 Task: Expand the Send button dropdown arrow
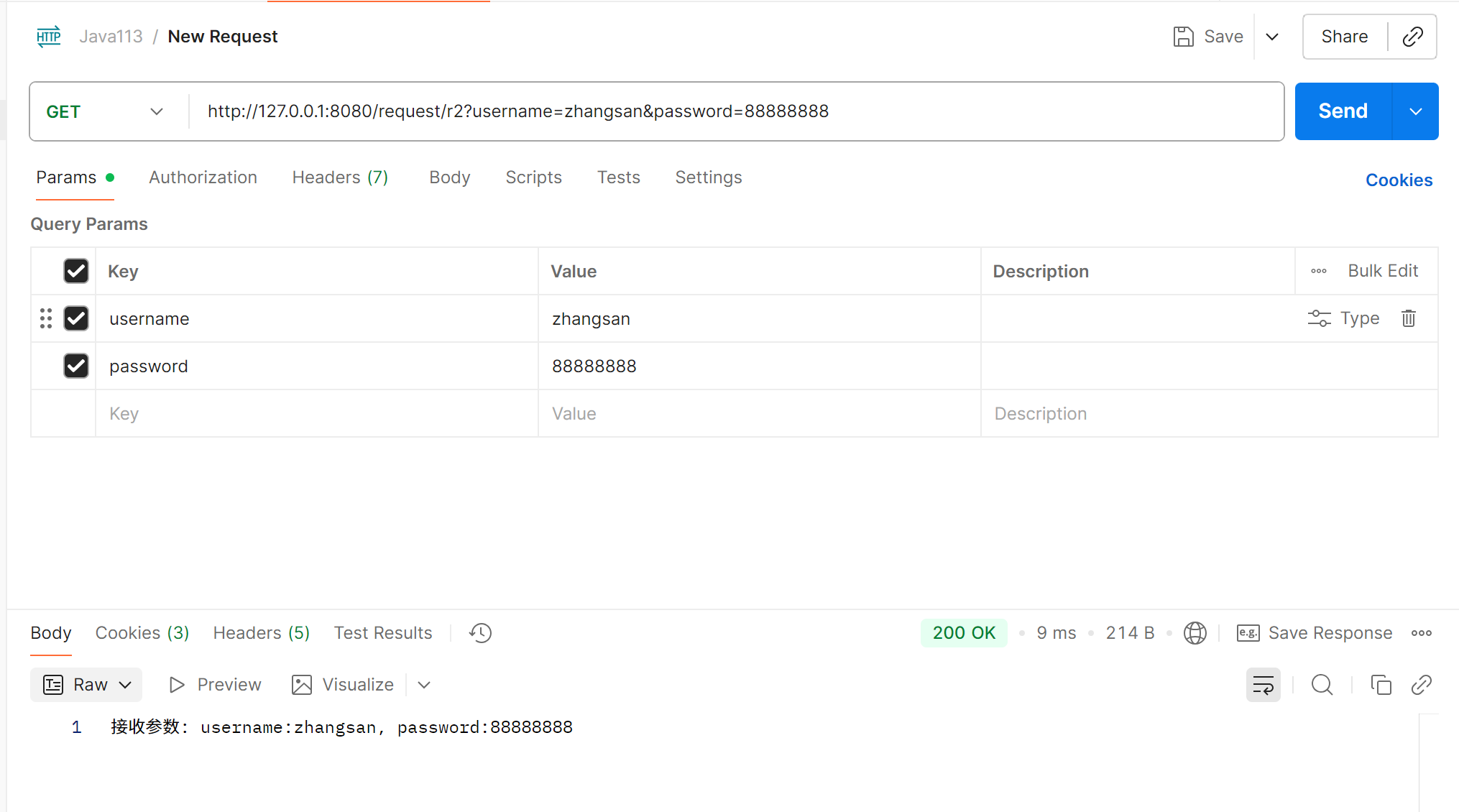[1415, 111]
